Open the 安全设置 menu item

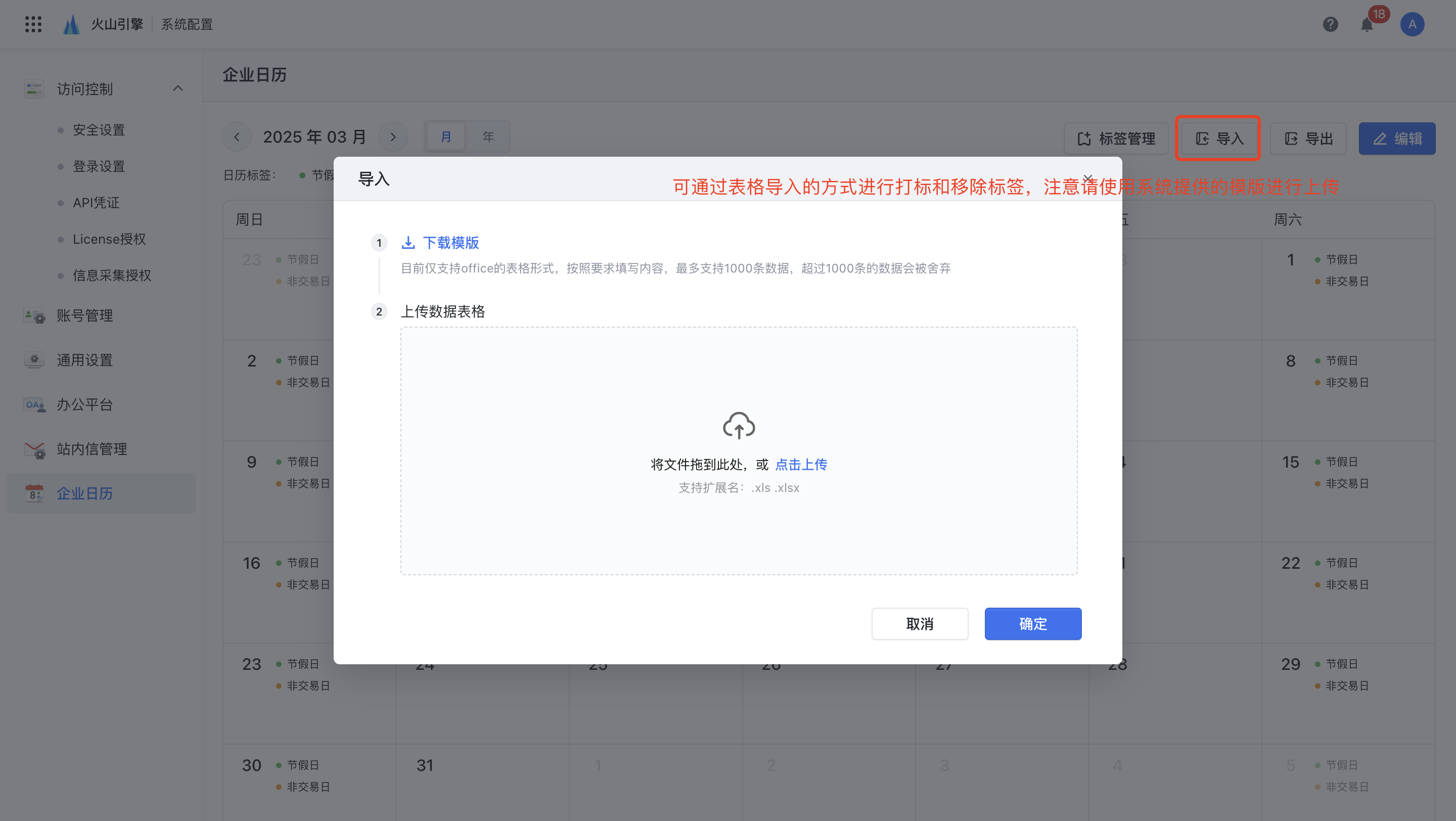click(x=99, y=129)
